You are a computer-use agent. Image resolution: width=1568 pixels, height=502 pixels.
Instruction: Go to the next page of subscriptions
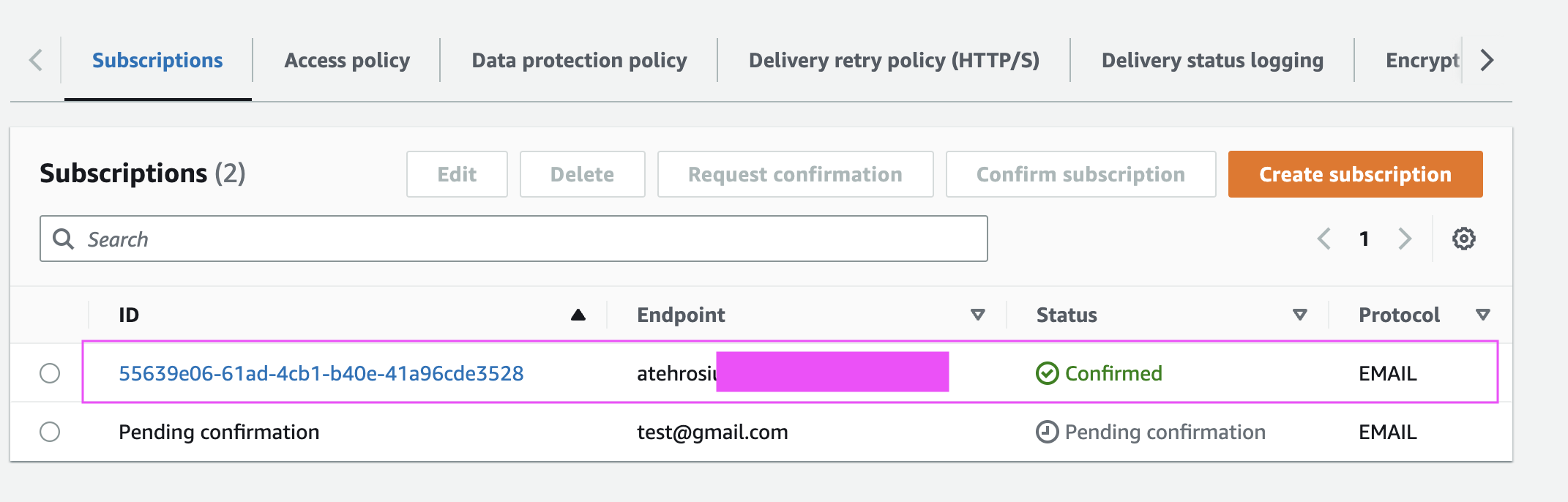1404,239
